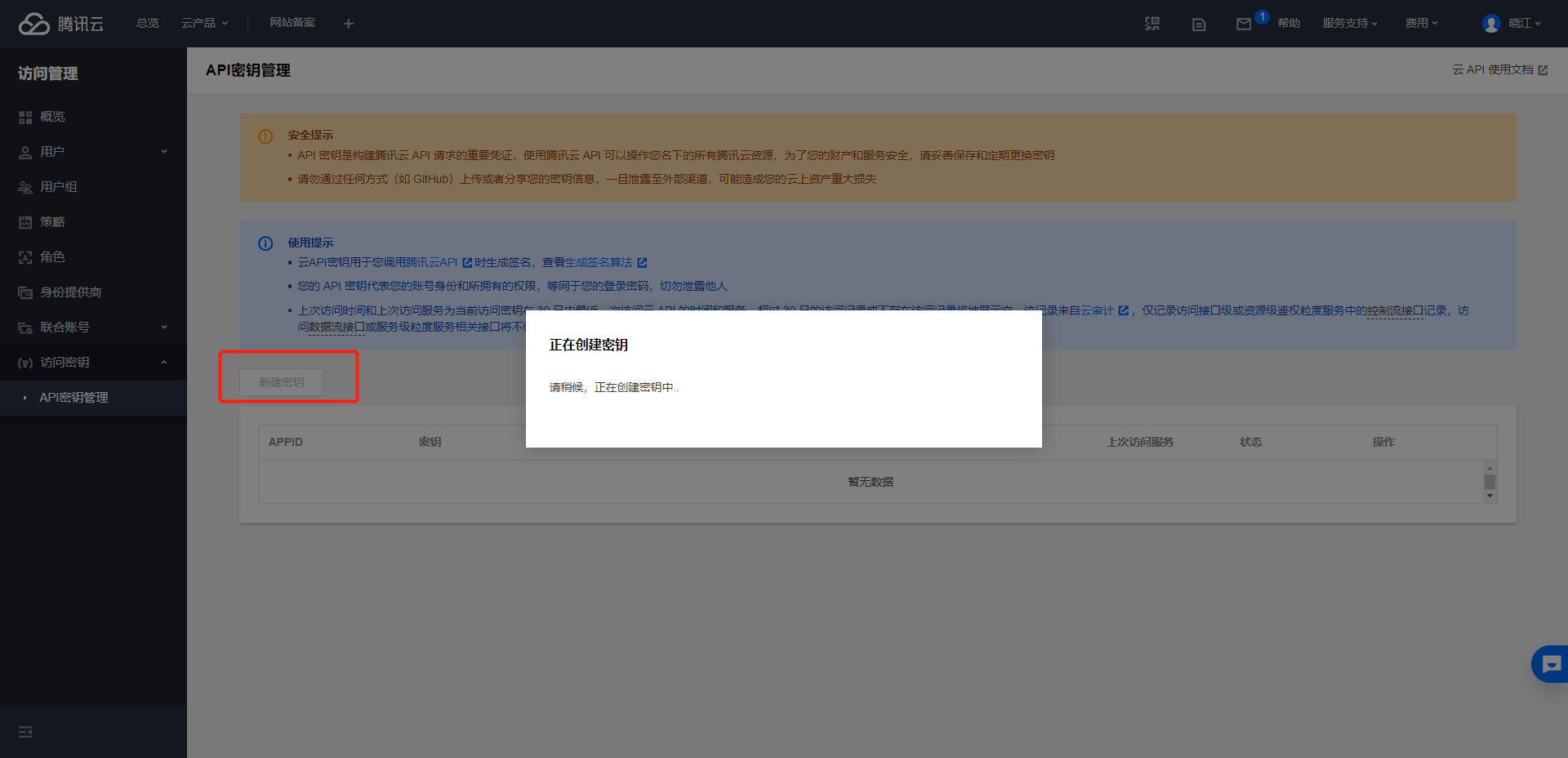The width and height of the screenshot is (1568, 758).
Task: Click the table scrollbar down arrow
Action: pyautogui.click(x=1490, y=496)
